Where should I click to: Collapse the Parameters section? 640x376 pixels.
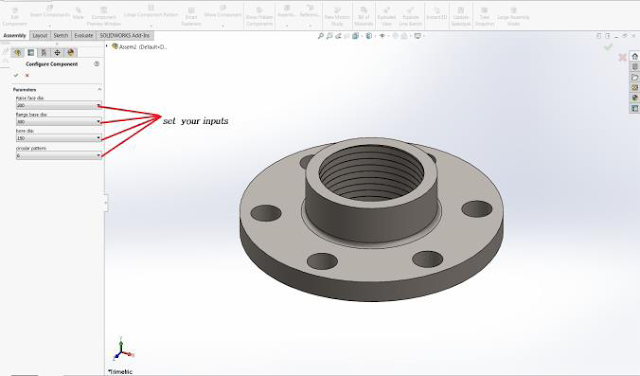pos(99,89)
